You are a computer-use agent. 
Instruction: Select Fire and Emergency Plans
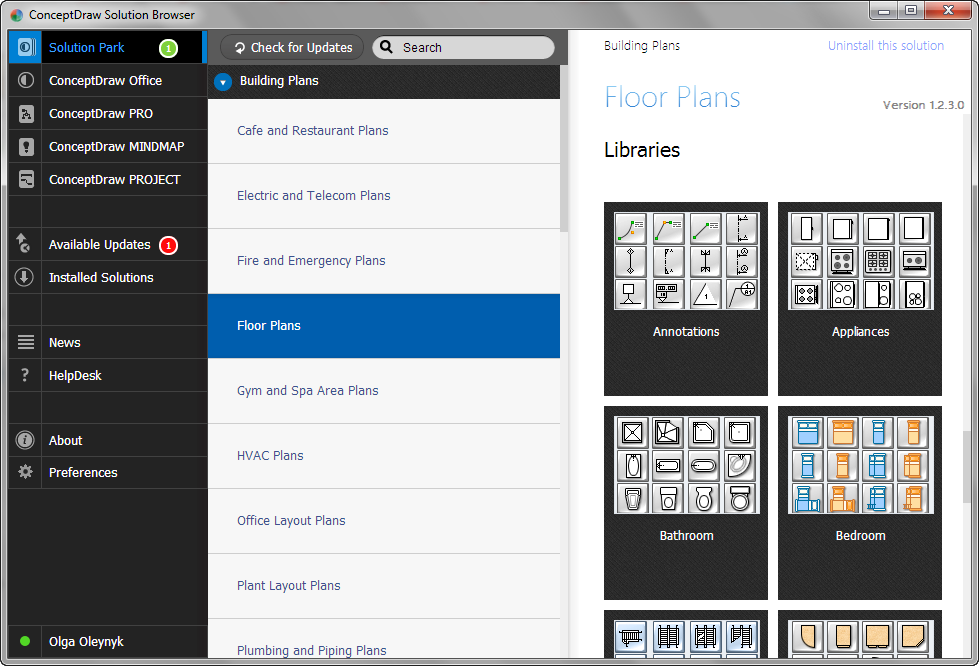[x=383, y=261]
